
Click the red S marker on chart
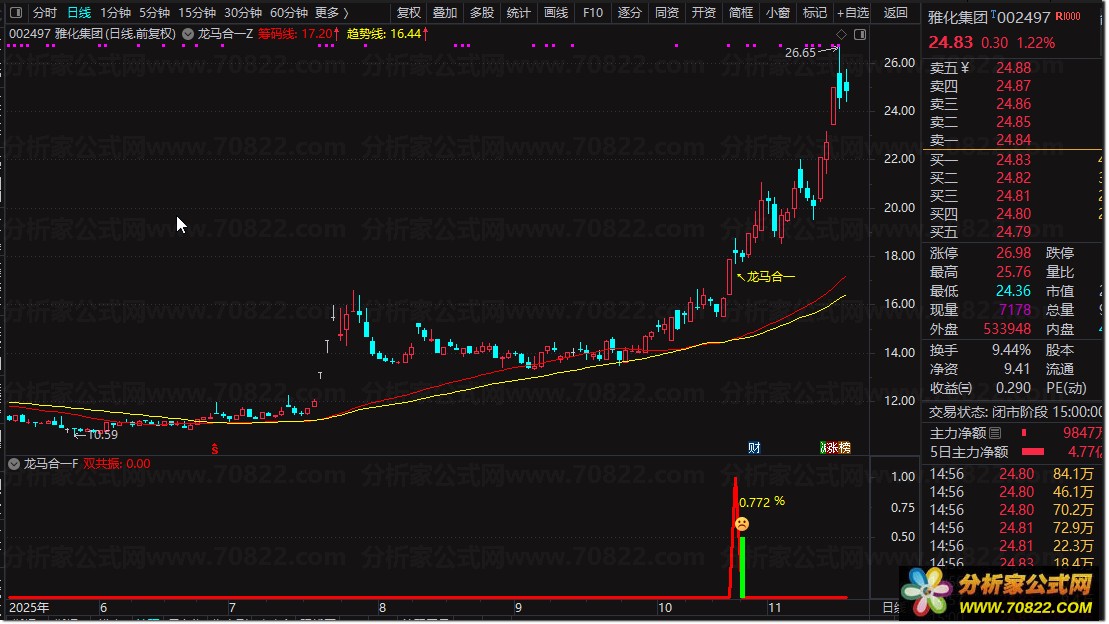(x=215, y=449)
